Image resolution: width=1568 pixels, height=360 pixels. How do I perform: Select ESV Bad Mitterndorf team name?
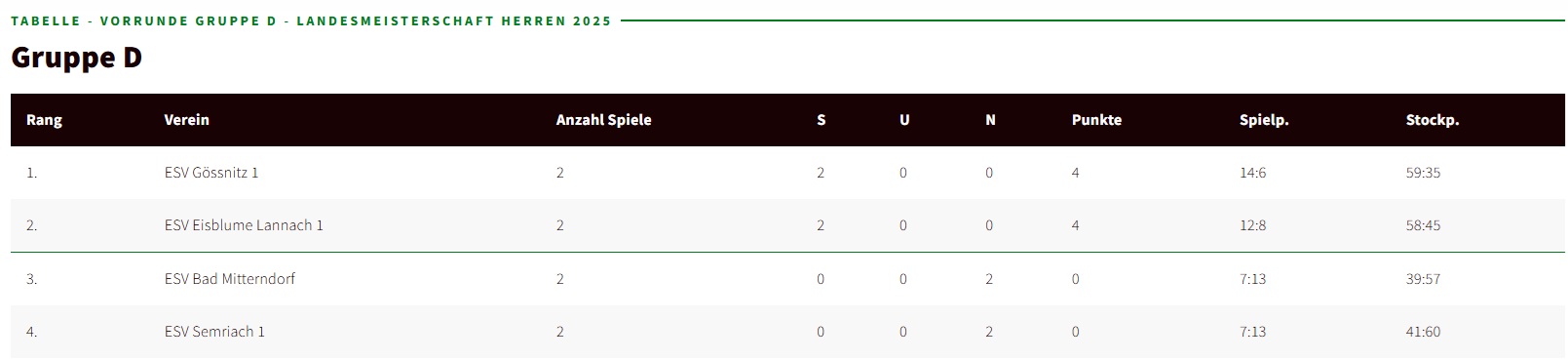point(229,279)
